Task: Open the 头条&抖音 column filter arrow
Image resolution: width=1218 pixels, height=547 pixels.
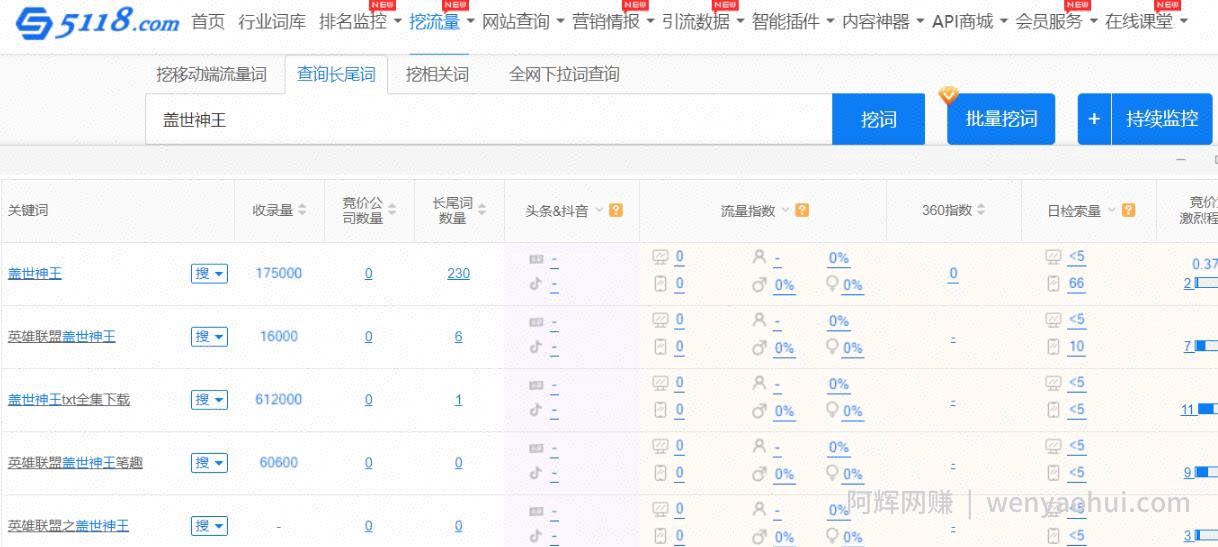Action: (x=600, y=210)
